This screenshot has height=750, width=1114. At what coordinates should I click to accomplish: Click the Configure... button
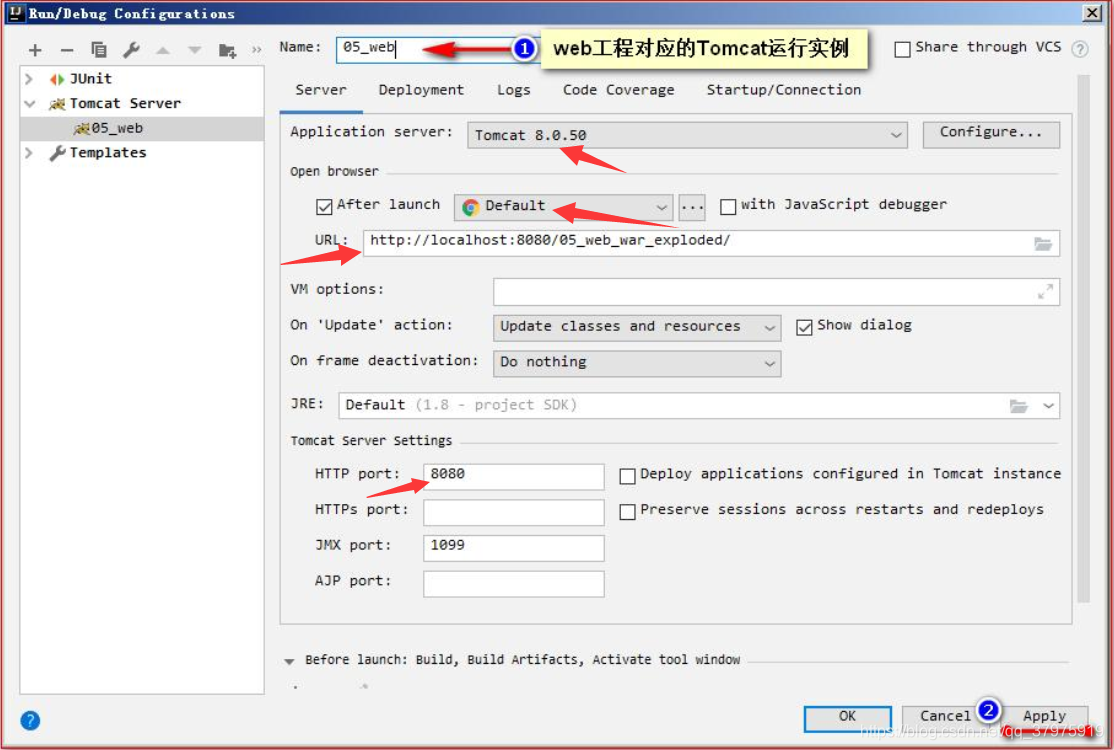[991, 134]
